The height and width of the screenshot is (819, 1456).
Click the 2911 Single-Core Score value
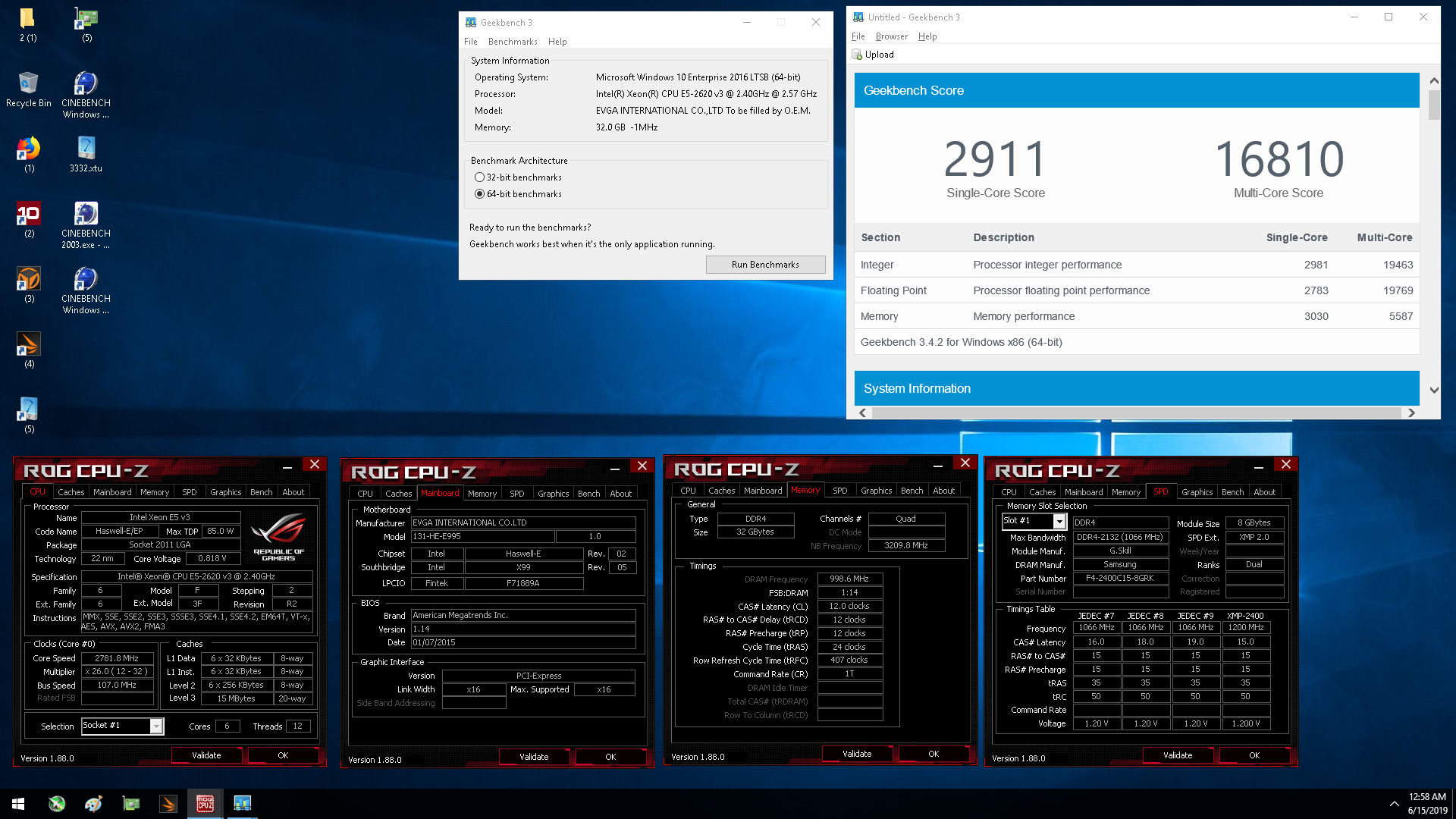(995, 159)
